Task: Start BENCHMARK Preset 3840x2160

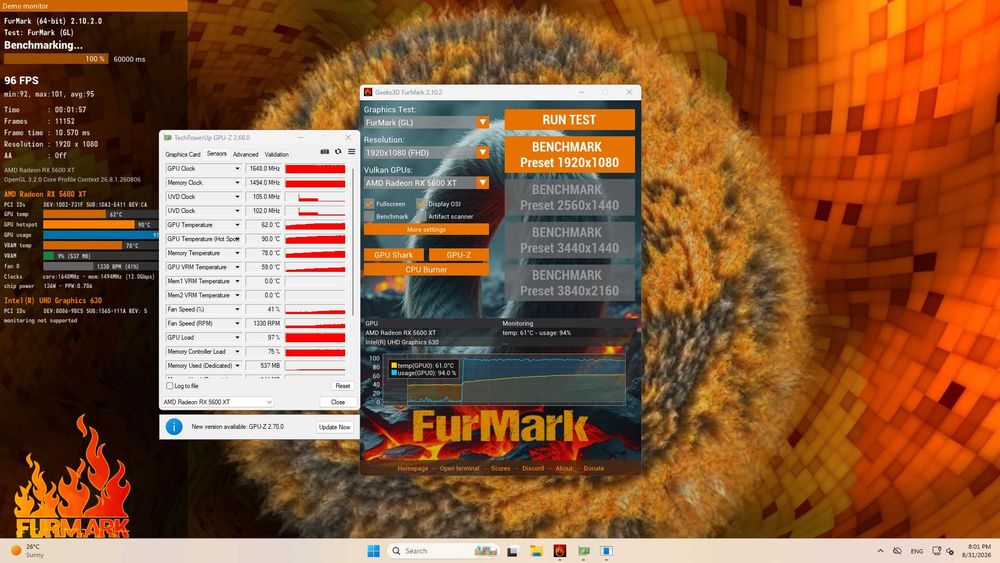Action: 570,282
